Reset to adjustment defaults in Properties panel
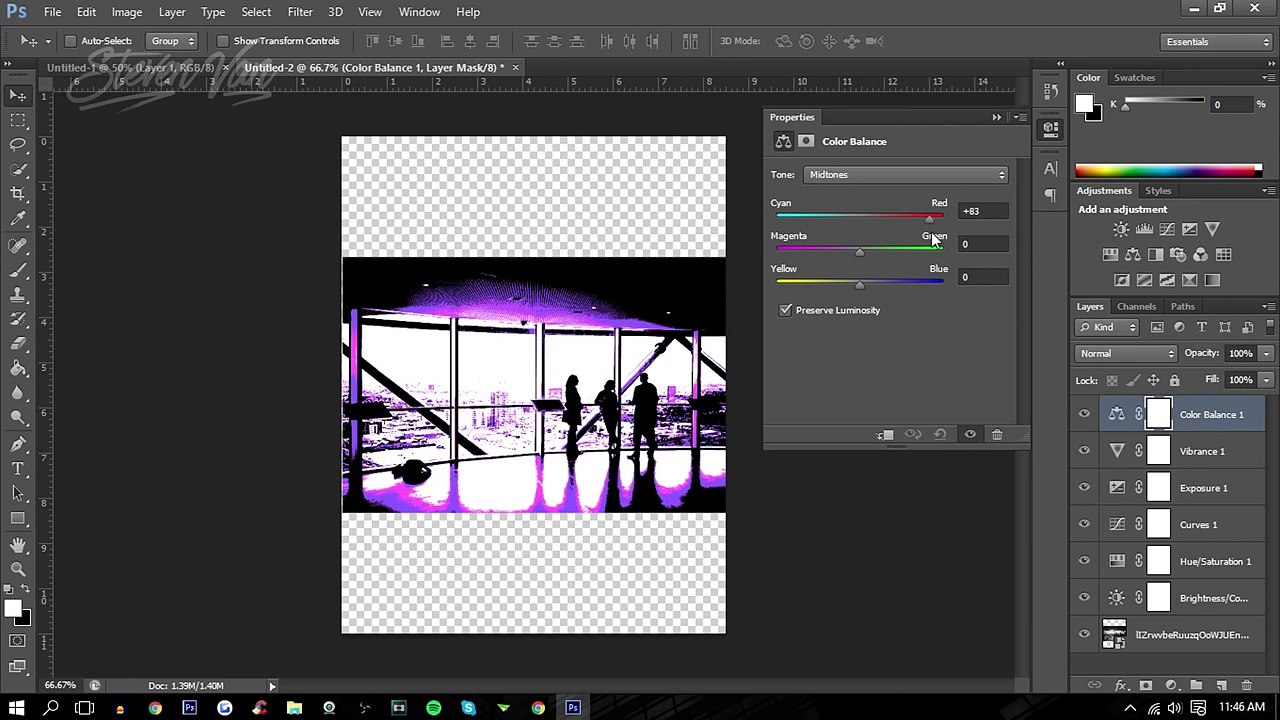The width and height of the screenshot is (1280, 720). pos(940,434)
